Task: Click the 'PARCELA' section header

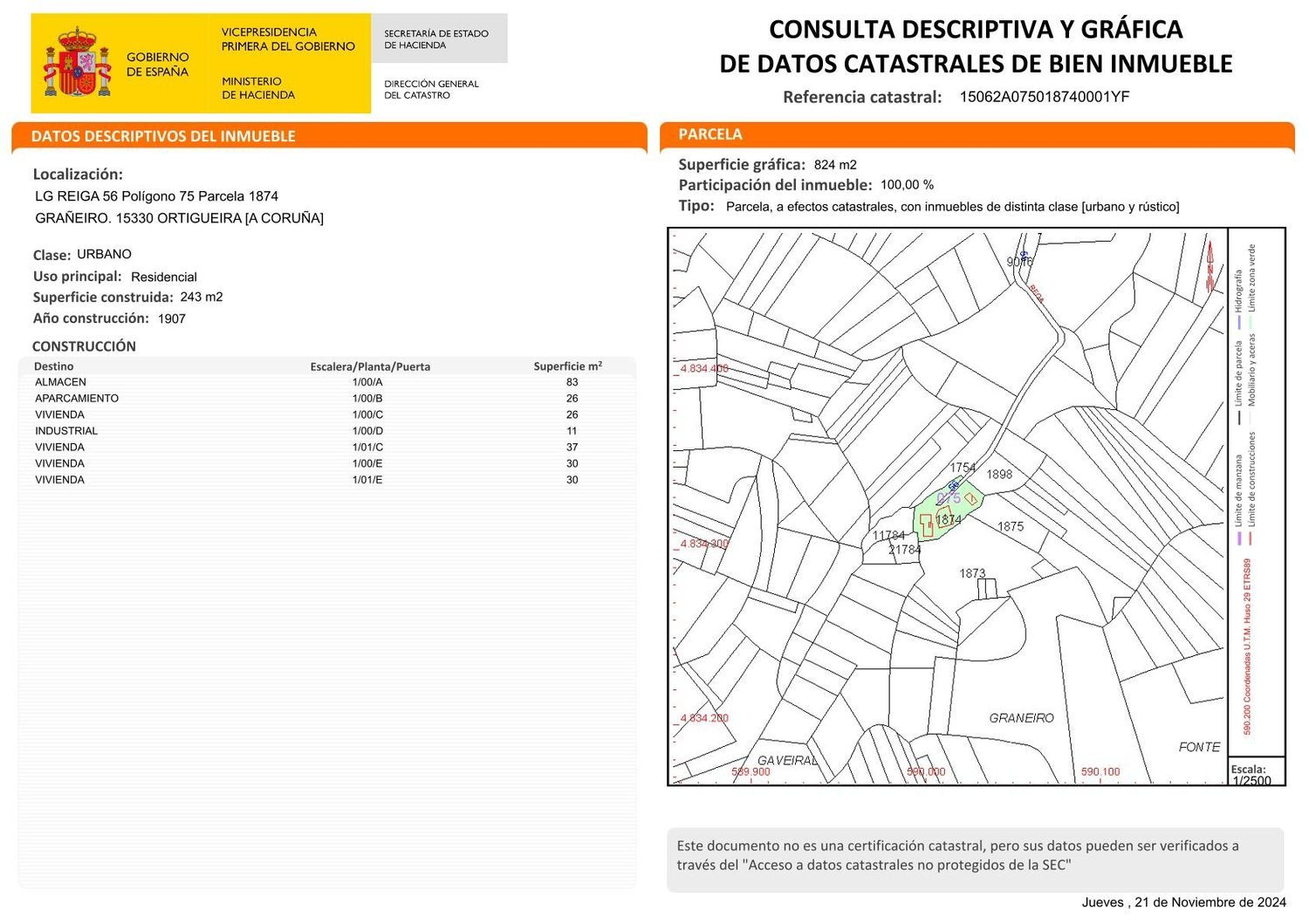Action: pos(710,134)
